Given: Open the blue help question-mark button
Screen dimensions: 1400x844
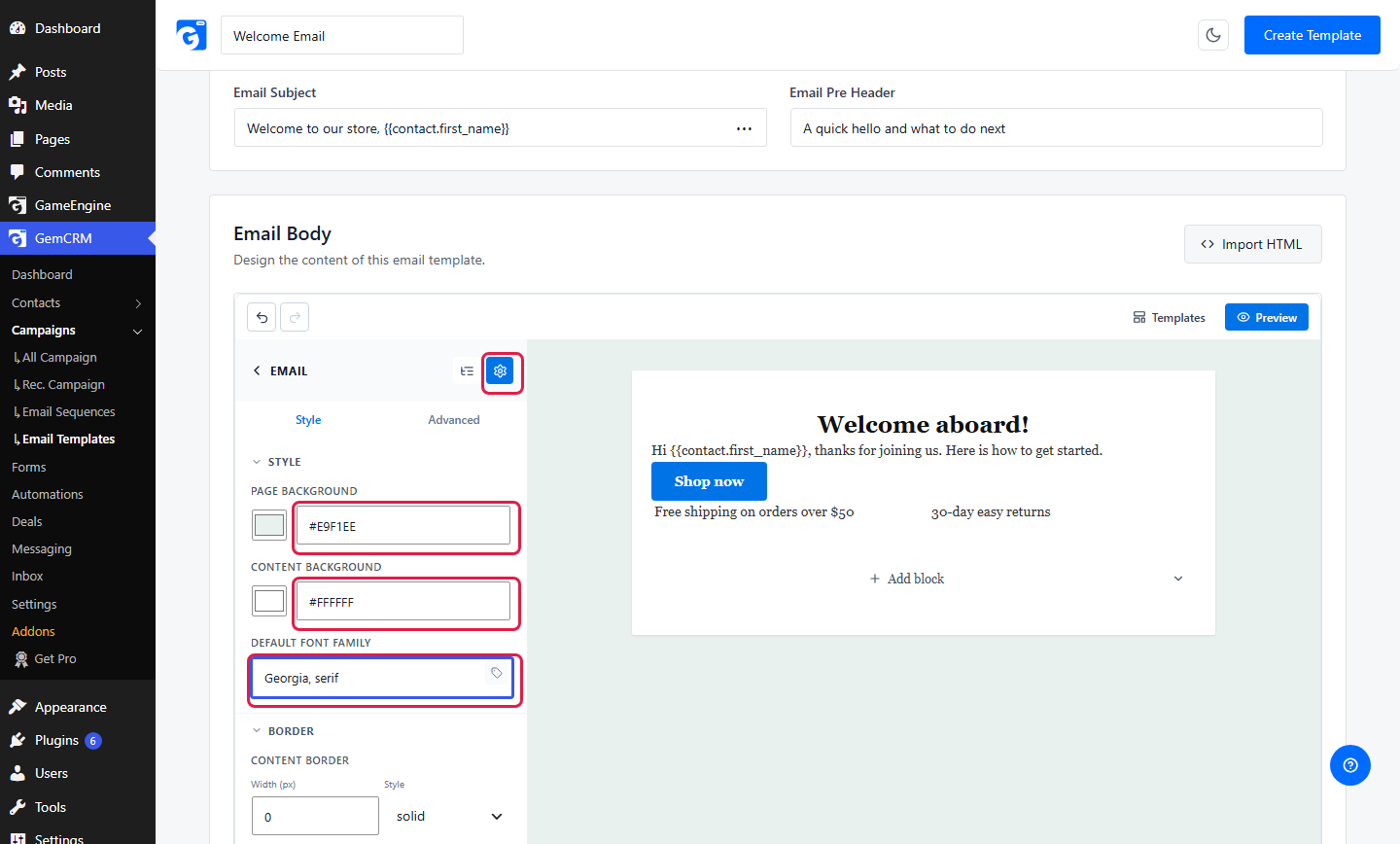Looking at the screenshot, I should click(1350, 765).
